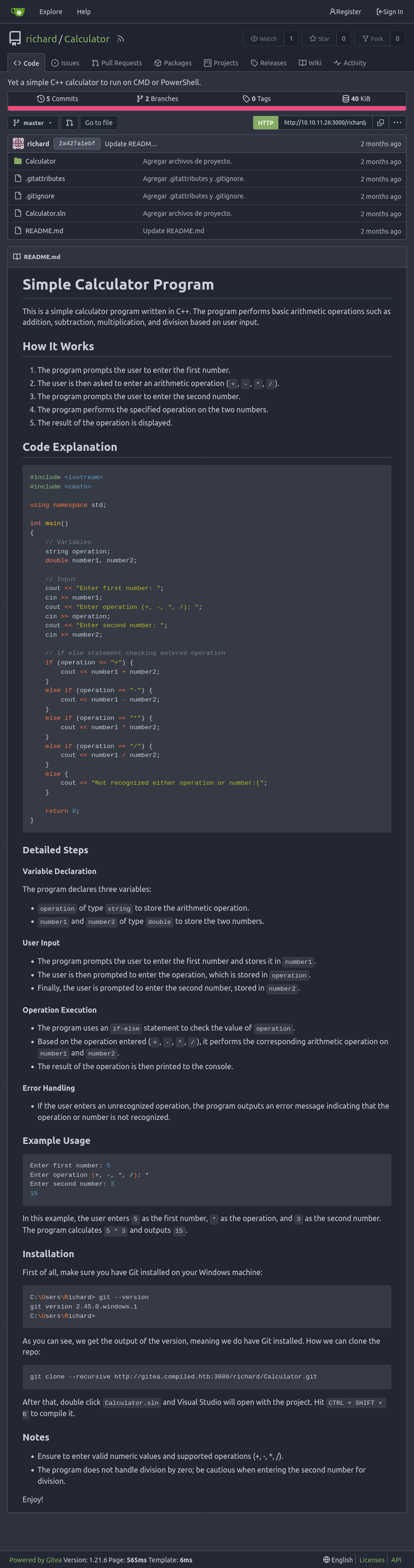Go to the Activity tab
This screenshot has width=414, height=1568.
[x=350, y=63]
